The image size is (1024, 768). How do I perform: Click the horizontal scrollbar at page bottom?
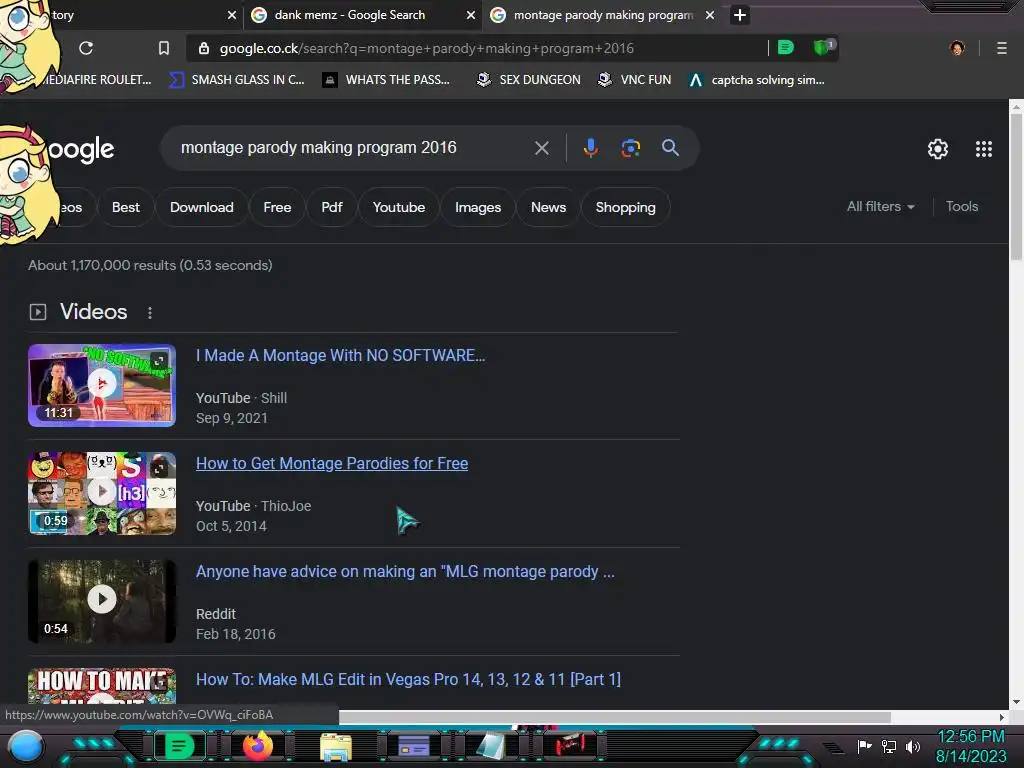point(614,717)
